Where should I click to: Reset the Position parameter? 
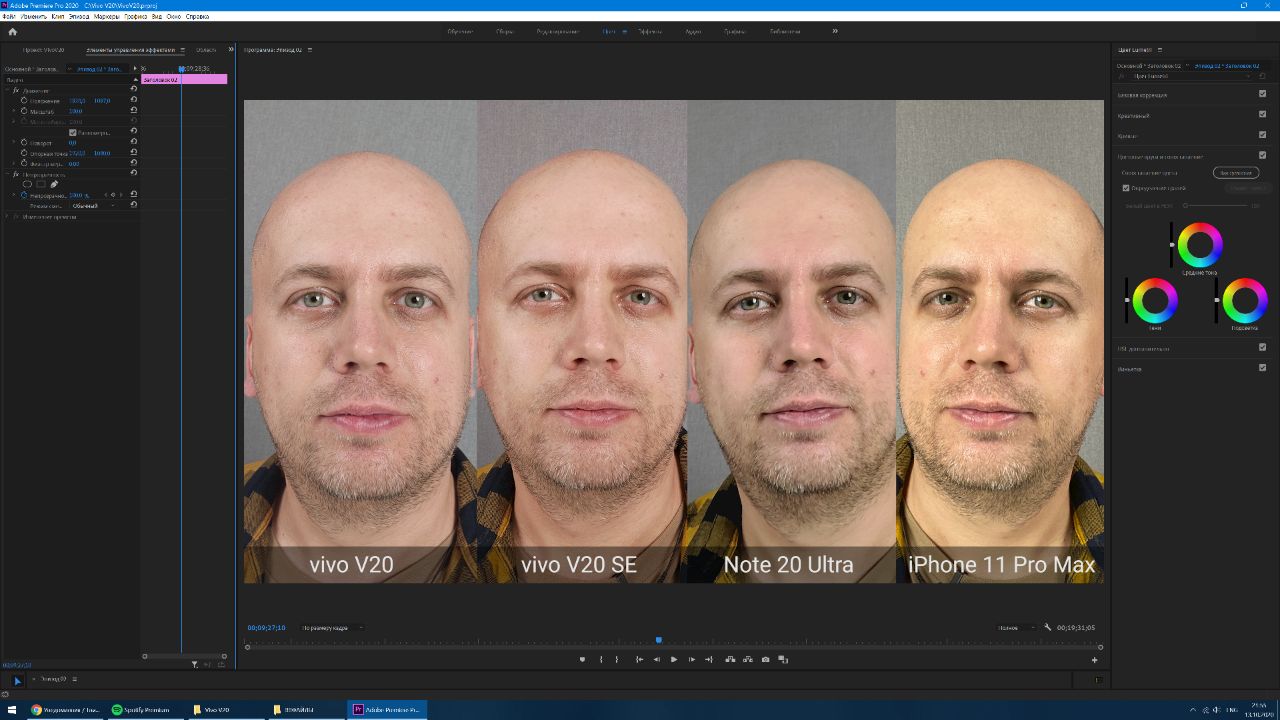[134, 100]
